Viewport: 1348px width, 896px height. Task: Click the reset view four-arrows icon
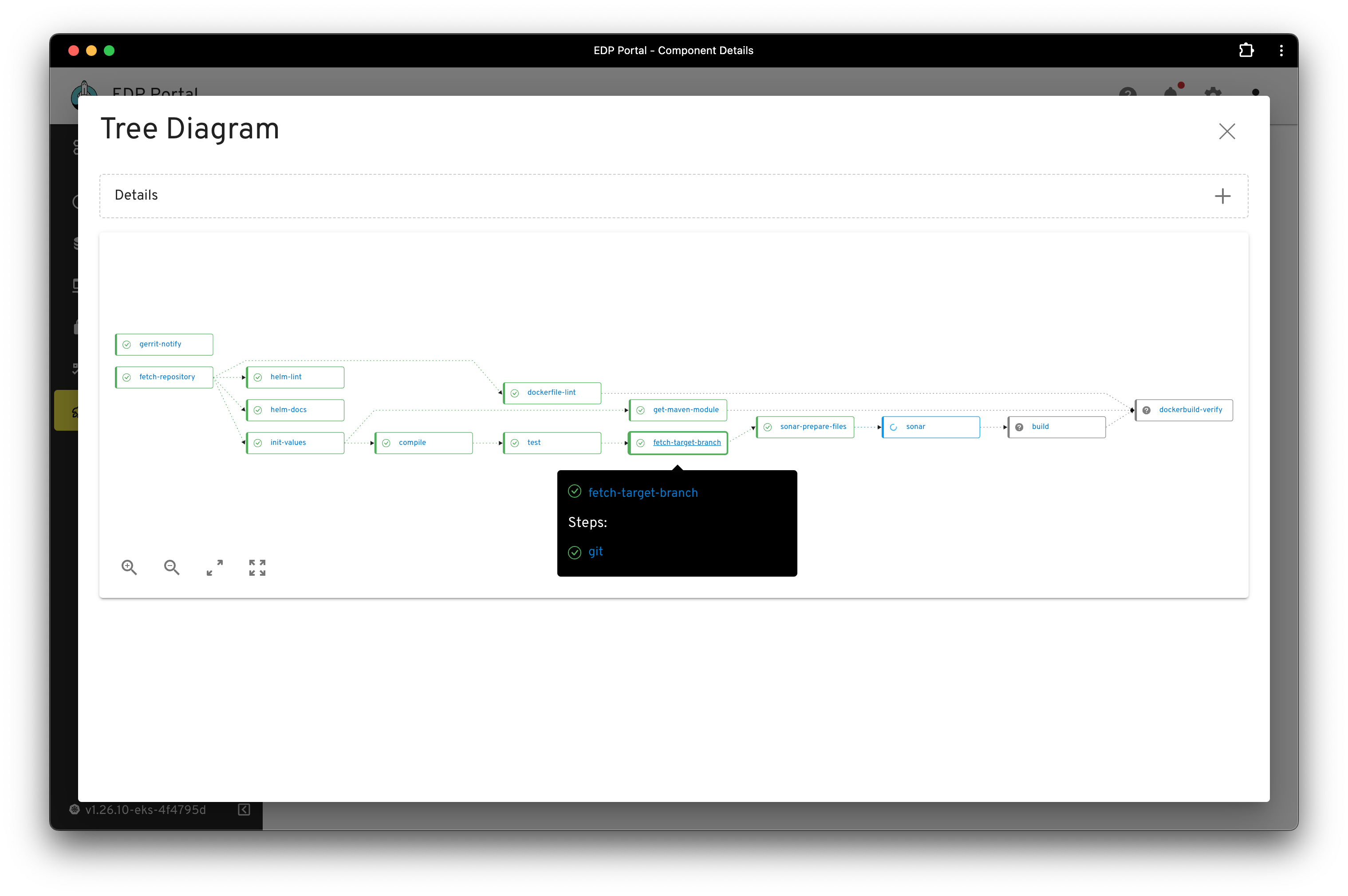(257, 567)
